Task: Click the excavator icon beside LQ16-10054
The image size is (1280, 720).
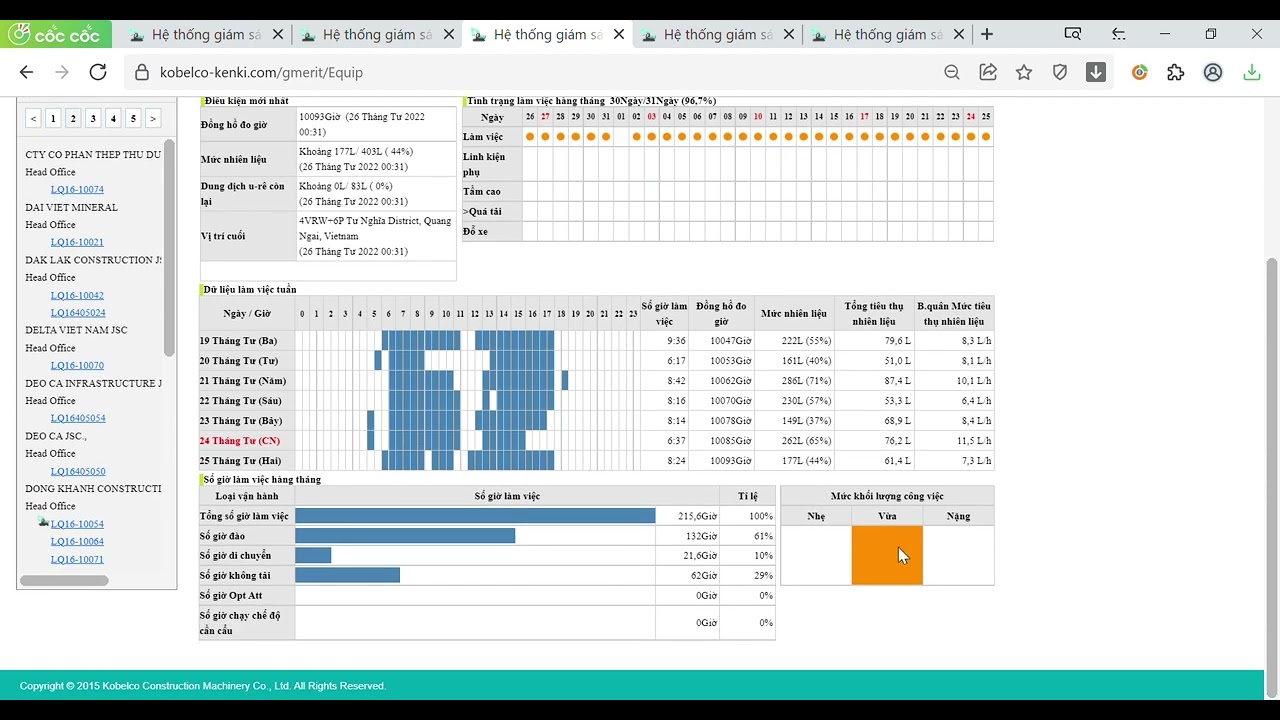Action: point(43,522)
